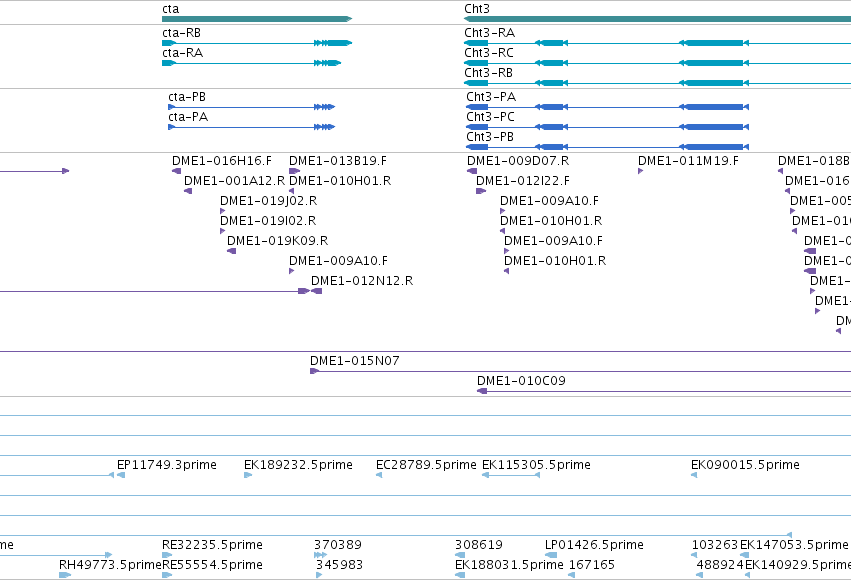The image size is (851, 580).
Task: Select the Cht3 gene feature bar
Action: pyautogui.click(x=657, y=19)
